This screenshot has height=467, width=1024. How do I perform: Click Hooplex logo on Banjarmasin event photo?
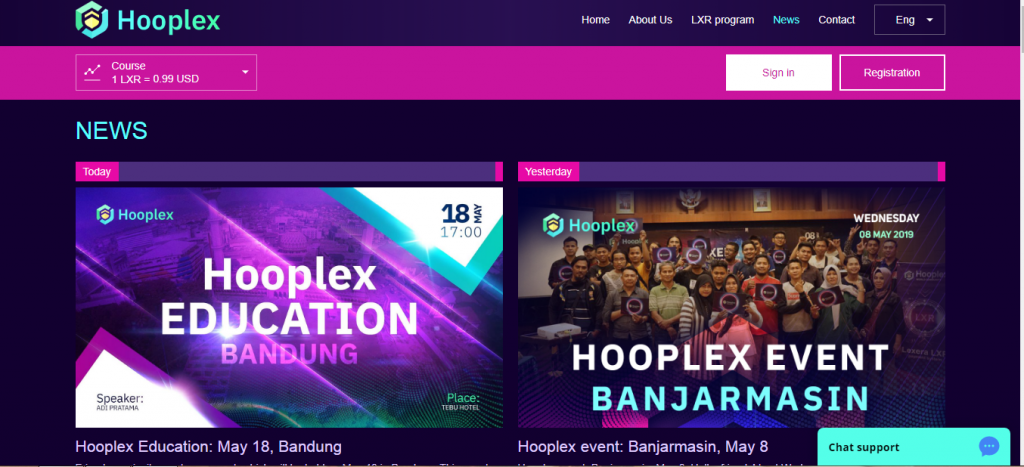589,225
